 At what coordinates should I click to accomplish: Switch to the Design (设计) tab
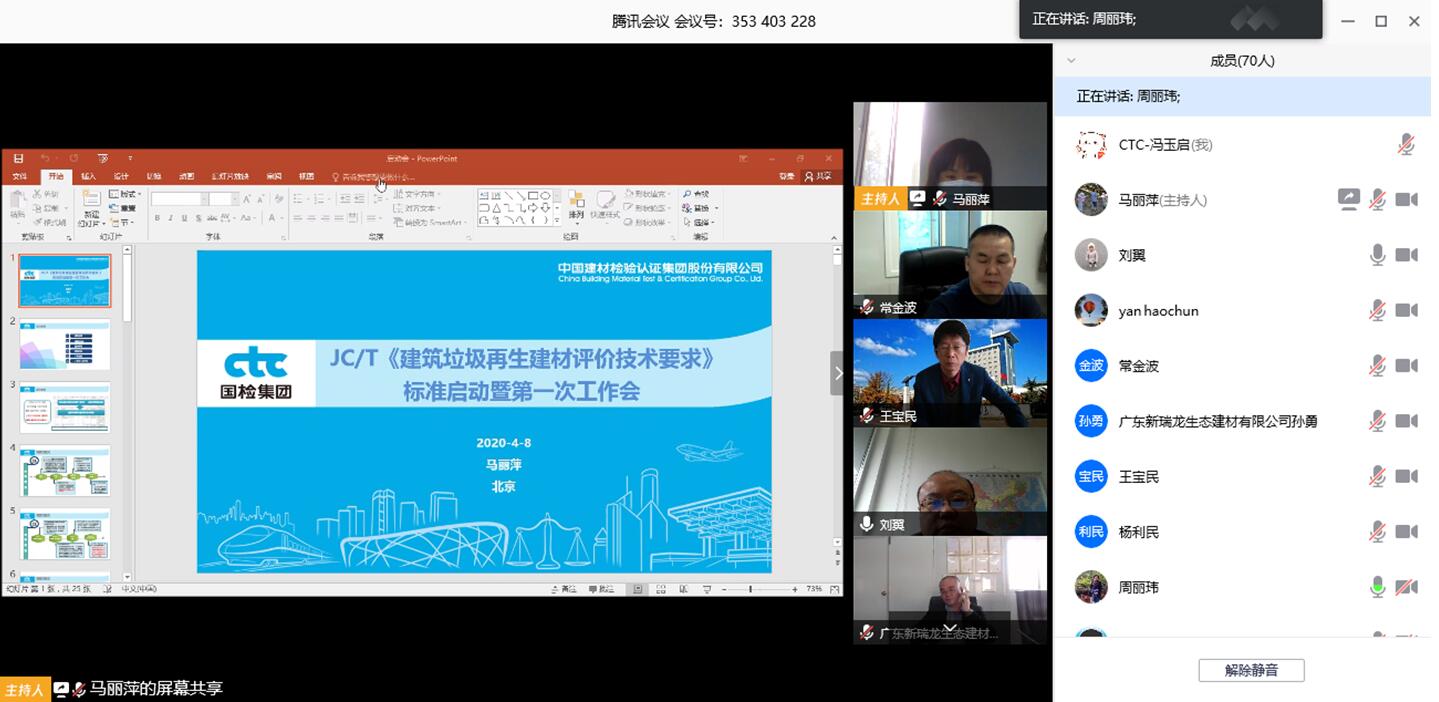121,177
